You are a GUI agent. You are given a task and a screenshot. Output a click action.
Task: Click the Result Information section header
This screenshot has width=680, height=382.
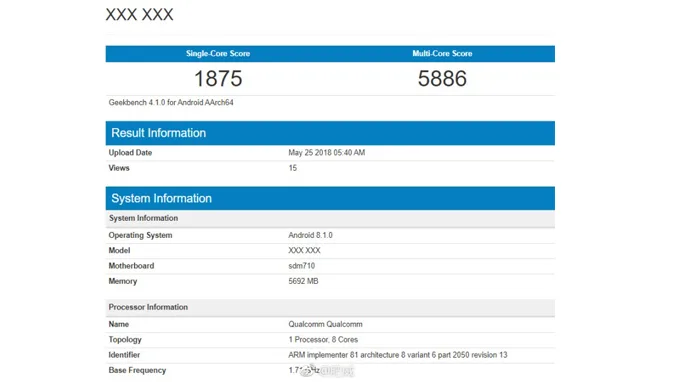330,133
